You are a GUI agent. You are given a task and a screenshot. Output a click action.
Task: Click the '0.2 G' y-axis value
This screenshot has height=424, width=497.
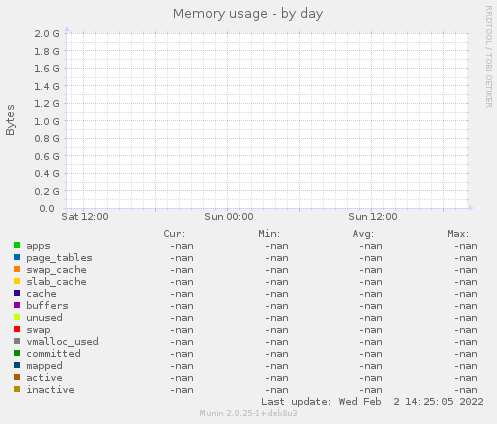pos(47,191)
